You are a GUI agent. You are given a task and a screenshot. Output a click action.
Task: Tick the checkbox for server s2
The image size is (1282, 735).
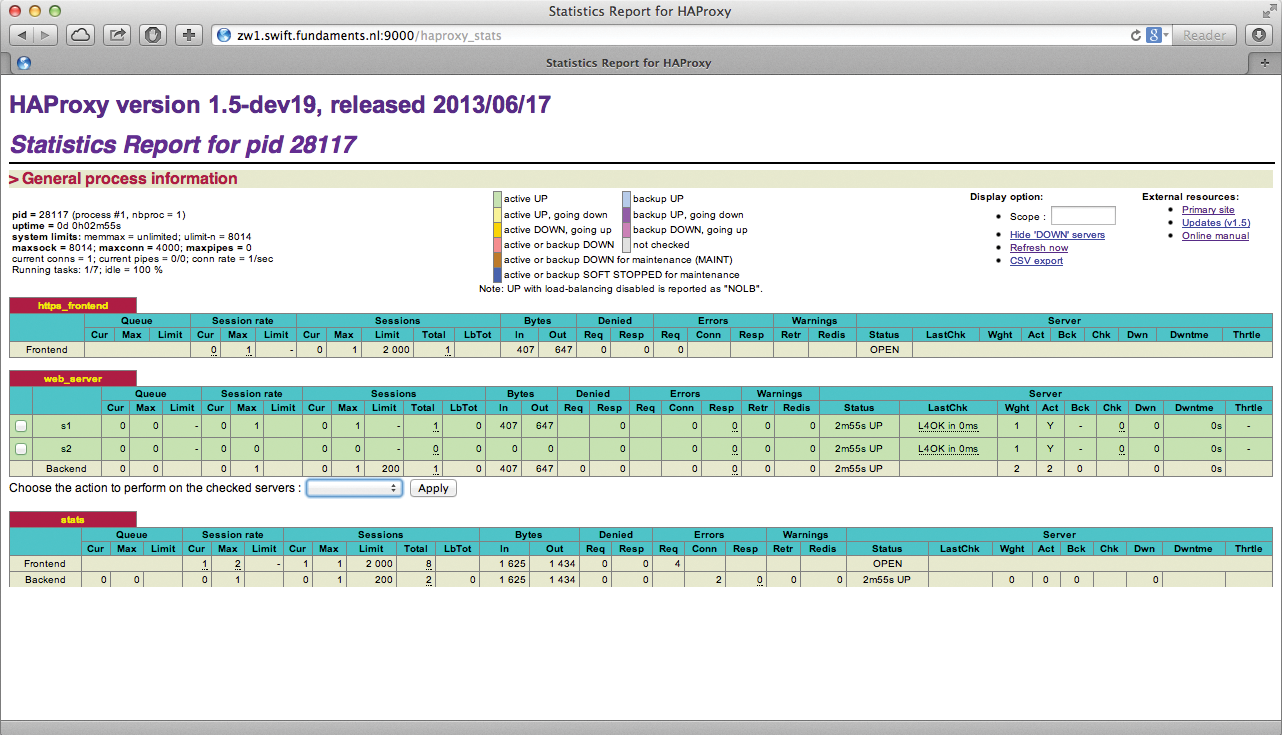click(x=21, y=449)
